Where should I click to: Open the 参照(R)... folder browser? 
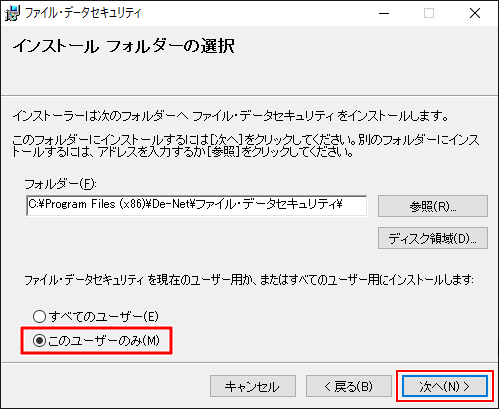click(433, 206)
